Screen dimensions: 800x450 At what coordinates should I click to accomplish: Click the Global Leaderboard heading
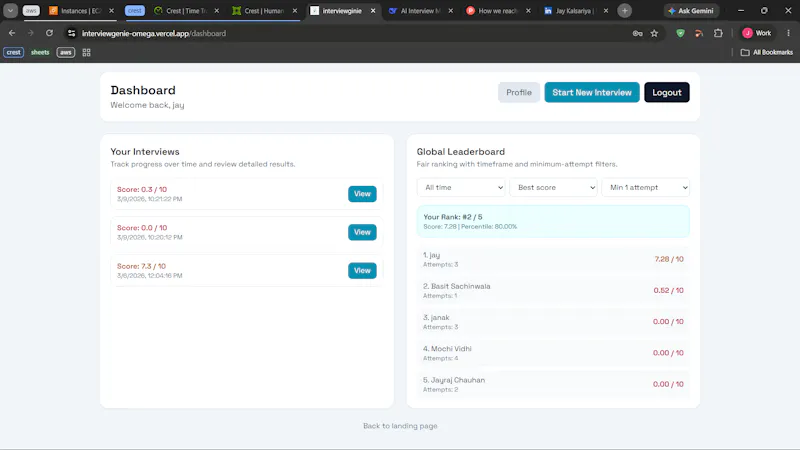click(460, 152)
